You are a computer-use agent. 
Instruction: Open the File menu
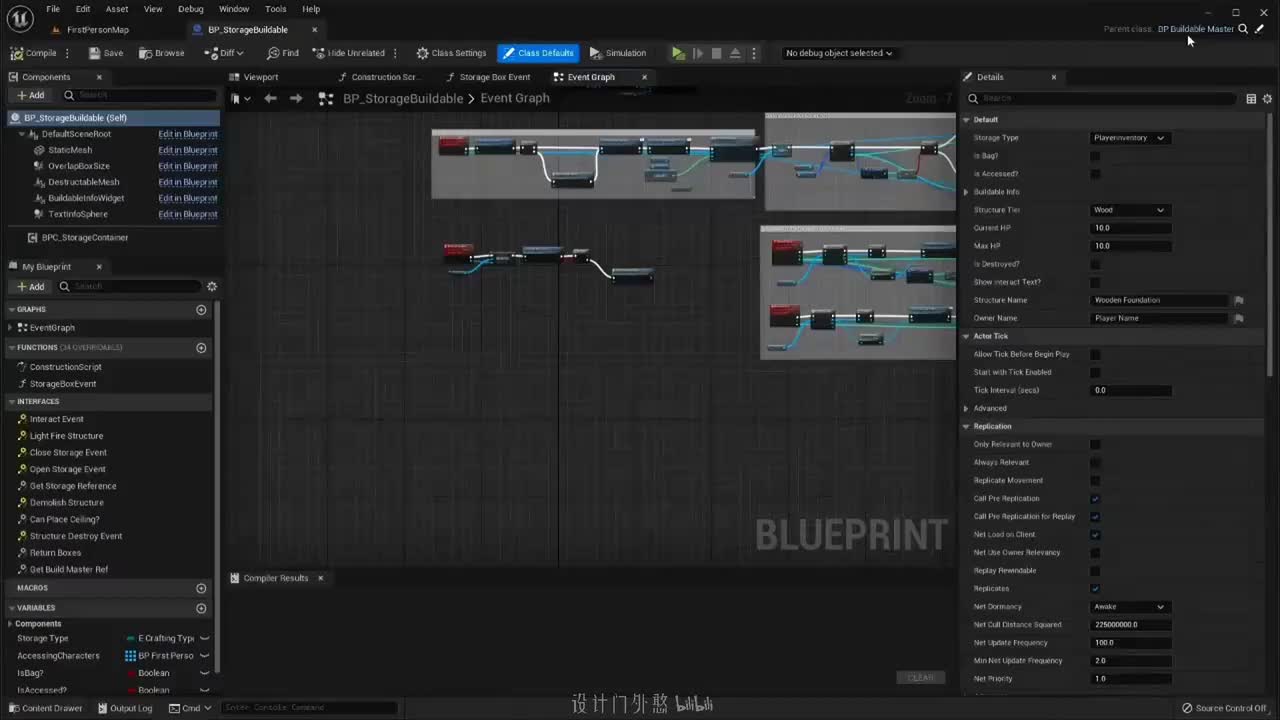53,9
